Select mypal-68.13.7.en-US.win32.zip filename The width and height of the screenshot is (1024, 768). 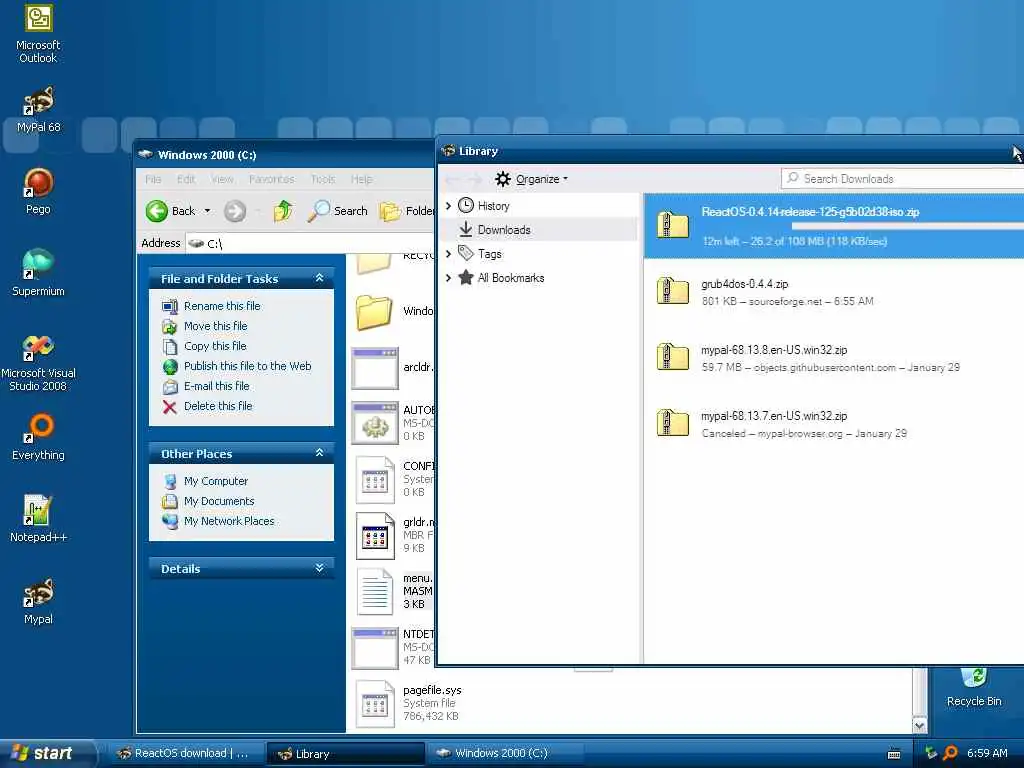[x=774, y=416]
